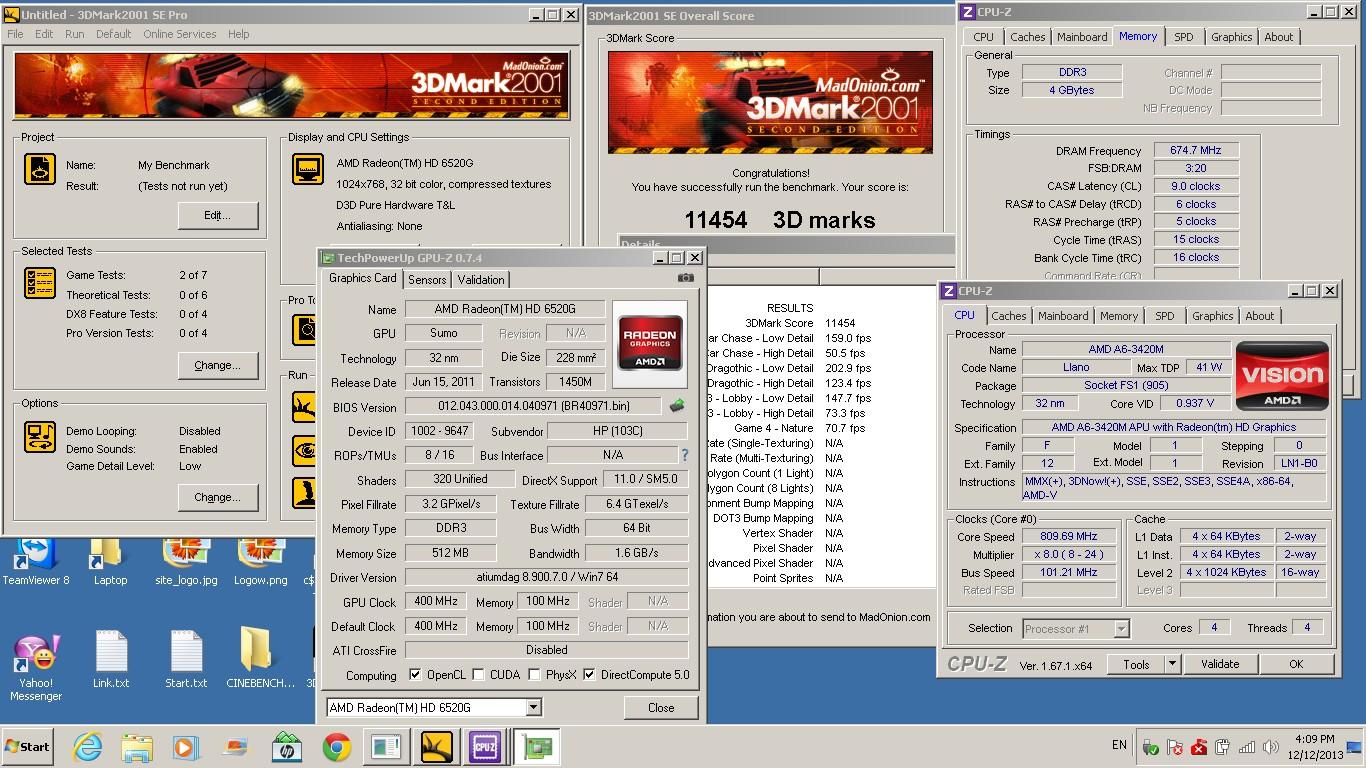Open Logow.png on the desktop
This screenshot has width=1366, height=768.
point(260,562)
